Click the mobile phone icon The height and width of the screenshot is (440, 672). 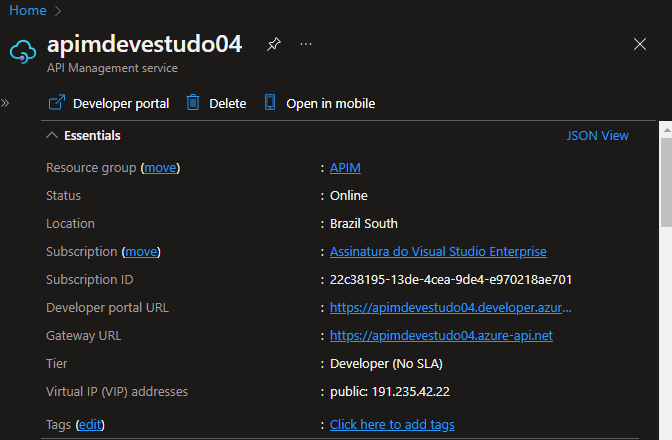coord(270,103)
